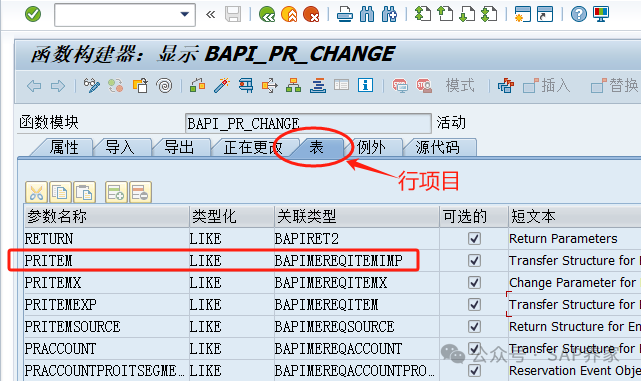Click the Where-Used List icon
The width and height of the screenshot is (641, 381).
[x=269, y=85]
